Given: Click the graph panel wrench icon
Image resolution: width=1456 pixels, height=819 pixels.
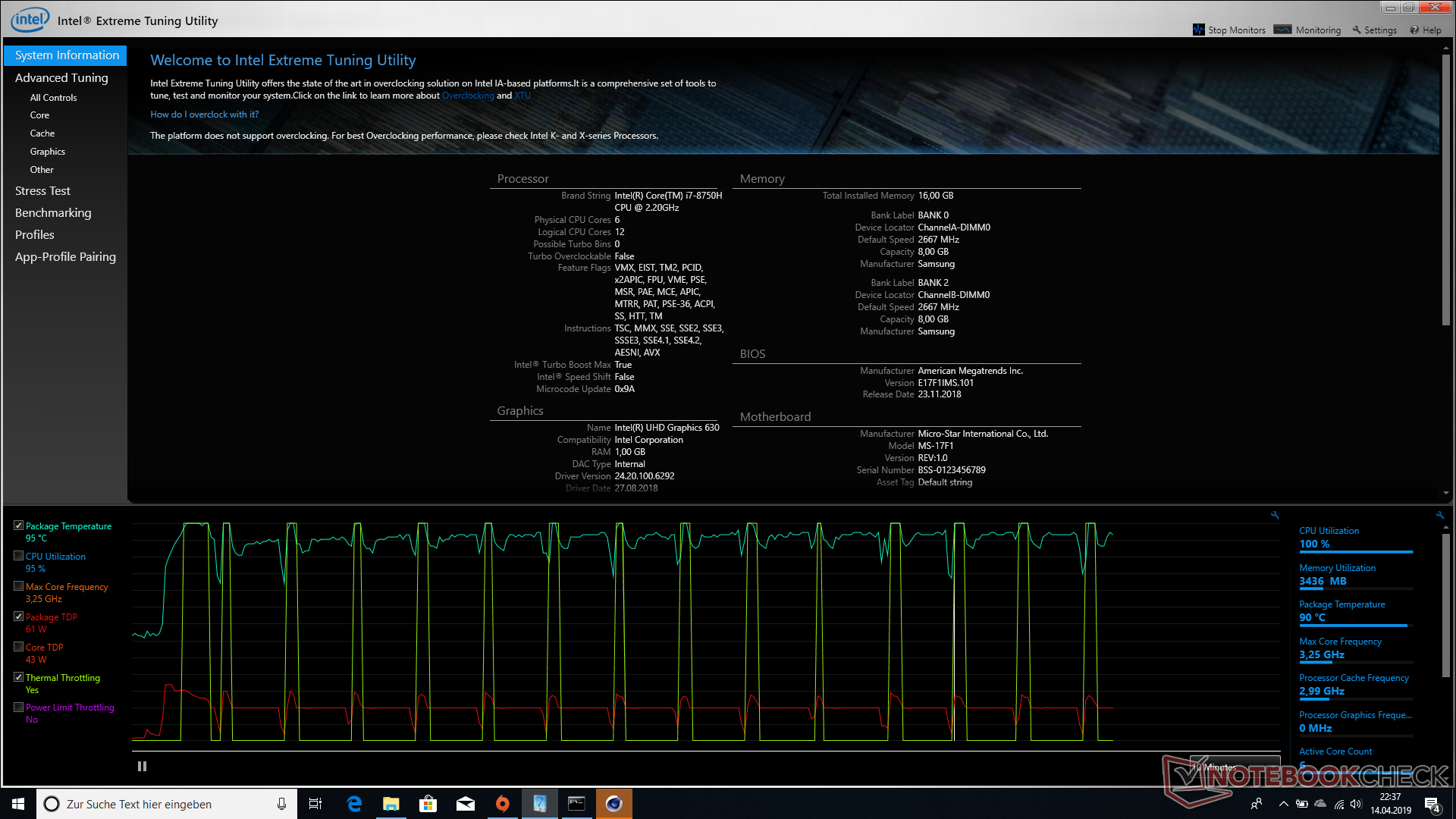Looking at the screenshot, I should point(1275,515).
